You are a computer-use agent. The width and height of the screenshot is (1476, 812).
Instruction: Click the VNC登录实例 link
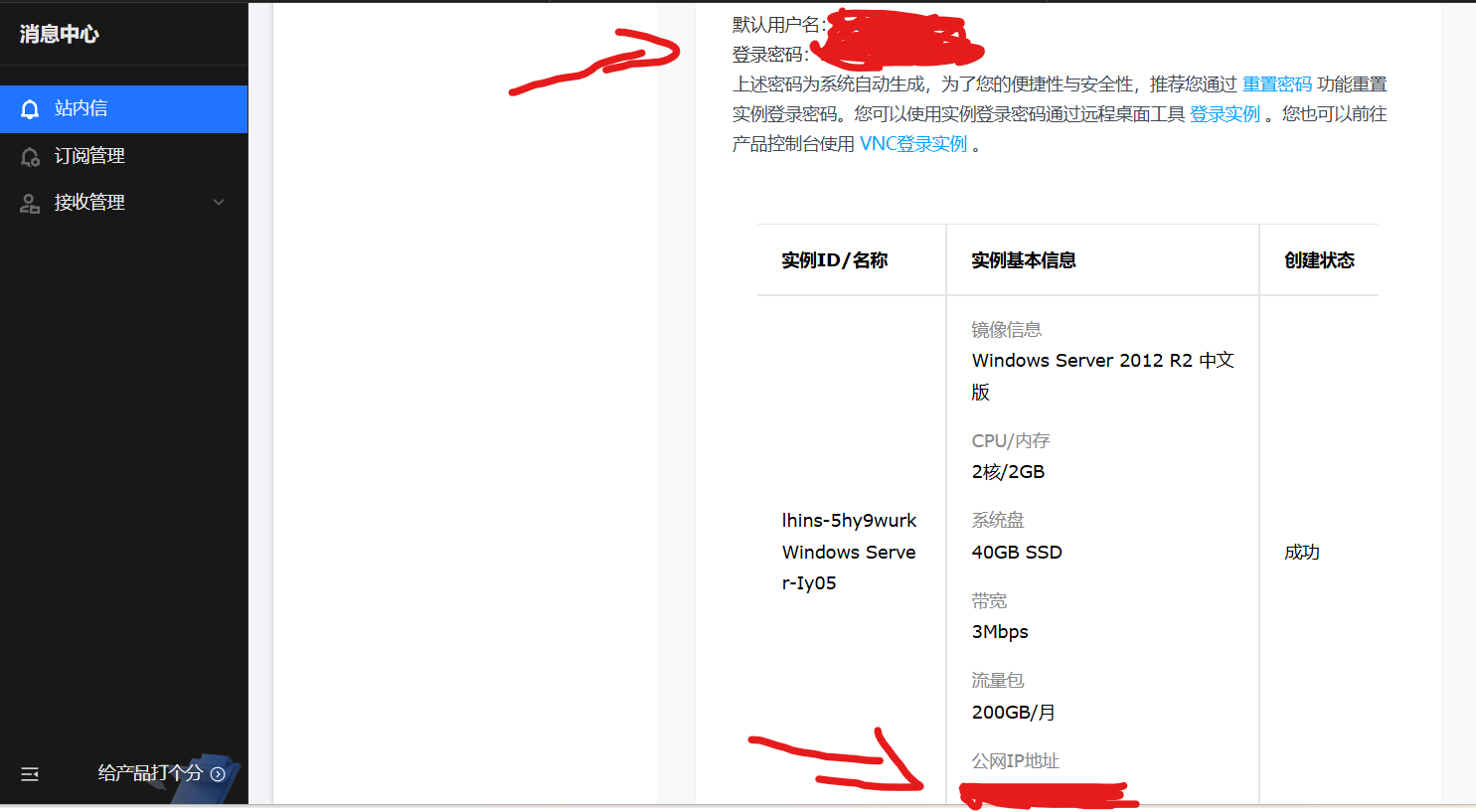[x=913, y=144]
